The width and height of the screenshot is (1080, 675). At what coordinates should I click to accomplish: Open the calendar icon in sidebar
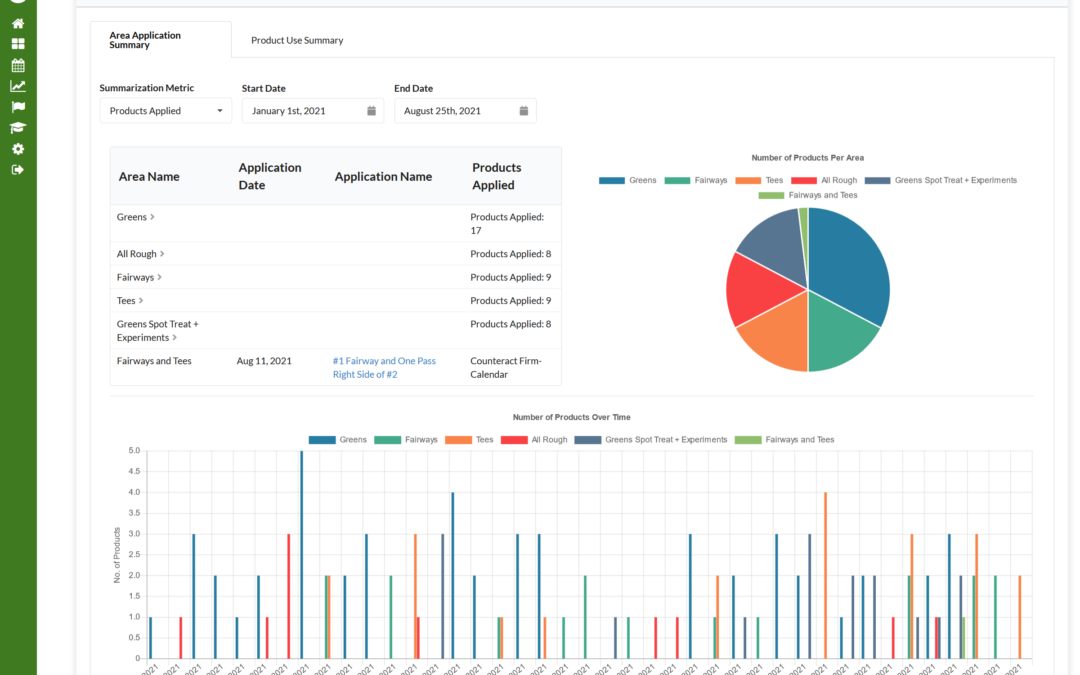coord(18,65)
